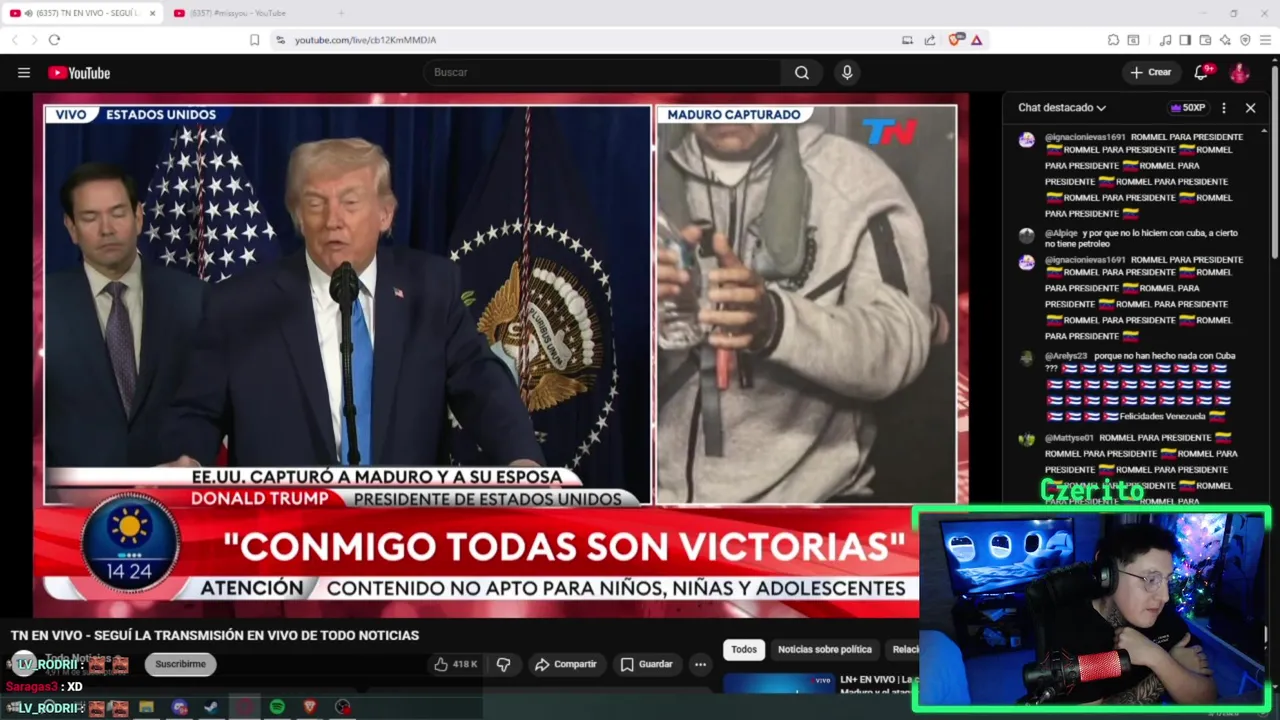Click username @ignacionievas1691 in first chat message
Image resolution: width=1280 pixels, height=720 pixels.
point(1085,137)
